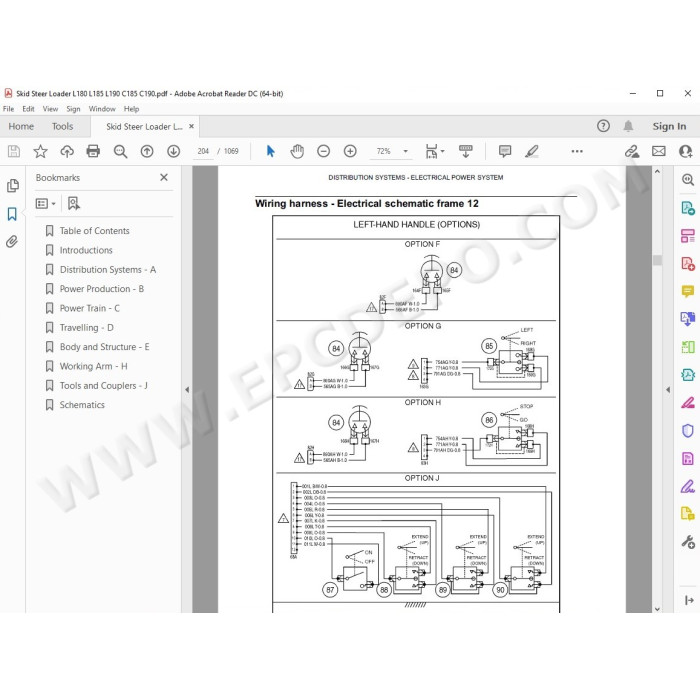Screen dimensions: 700x700
Task: Open the zoom level dropdown
Action: [405, 151]
